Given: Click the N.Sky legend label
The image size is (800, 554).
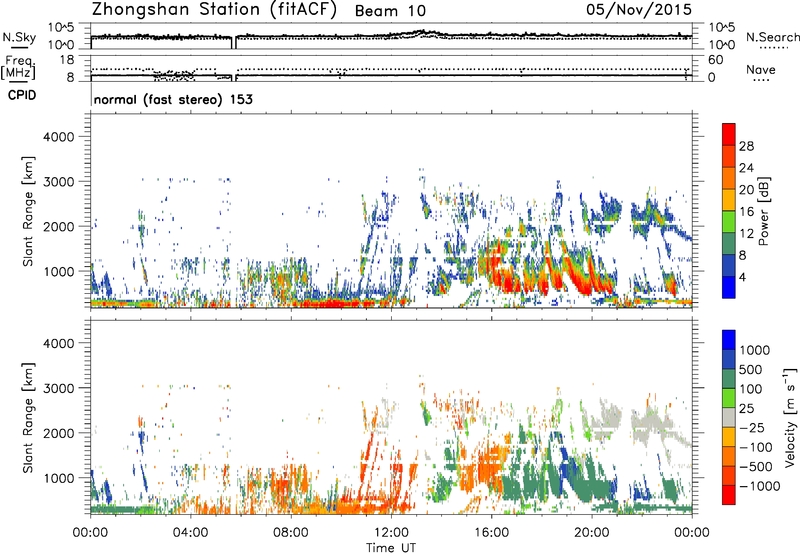Looking at the screenshot, I should click(19, 37).
